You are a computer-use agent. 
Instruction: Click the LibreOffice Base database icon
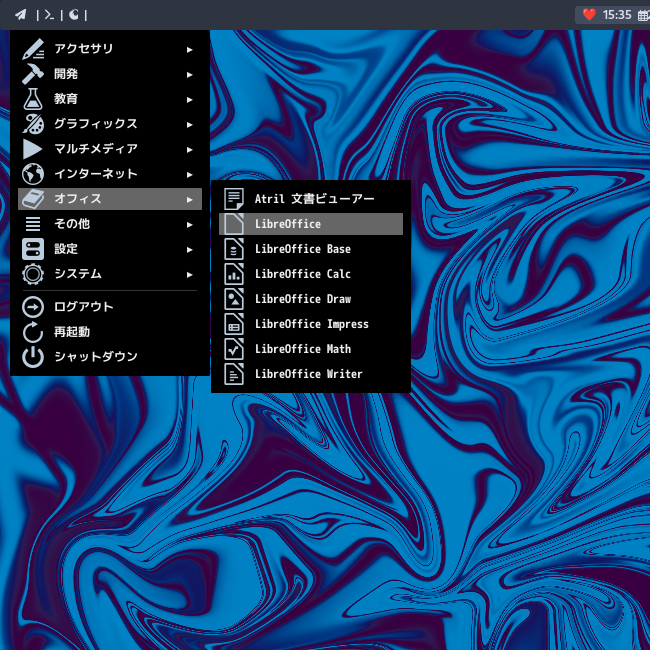pos(234,249)
